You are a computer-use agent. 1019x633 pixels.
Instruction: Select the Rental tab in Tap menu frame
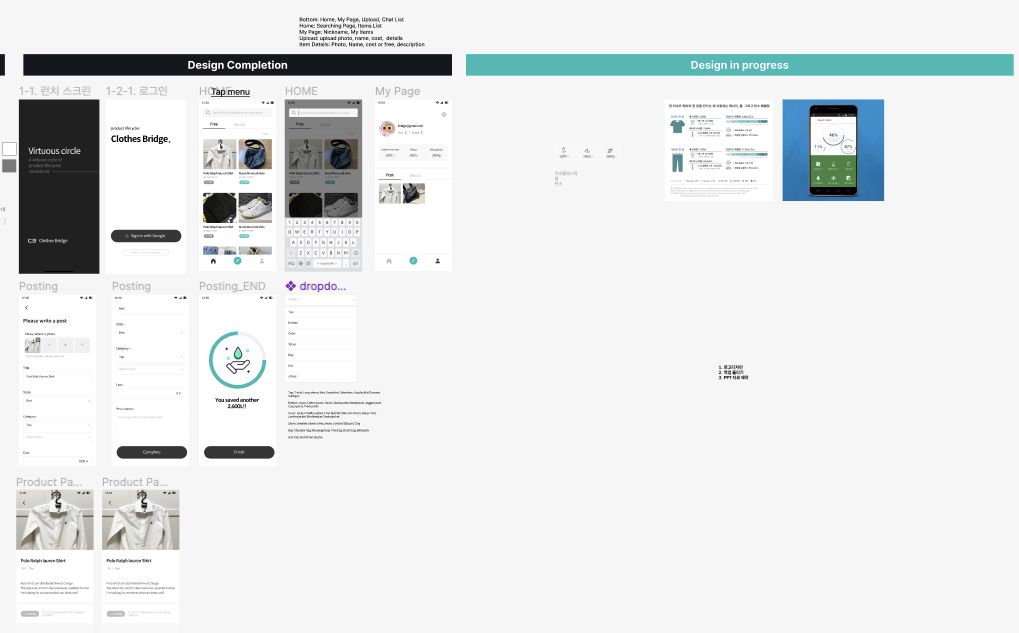[x=239, y=124]
